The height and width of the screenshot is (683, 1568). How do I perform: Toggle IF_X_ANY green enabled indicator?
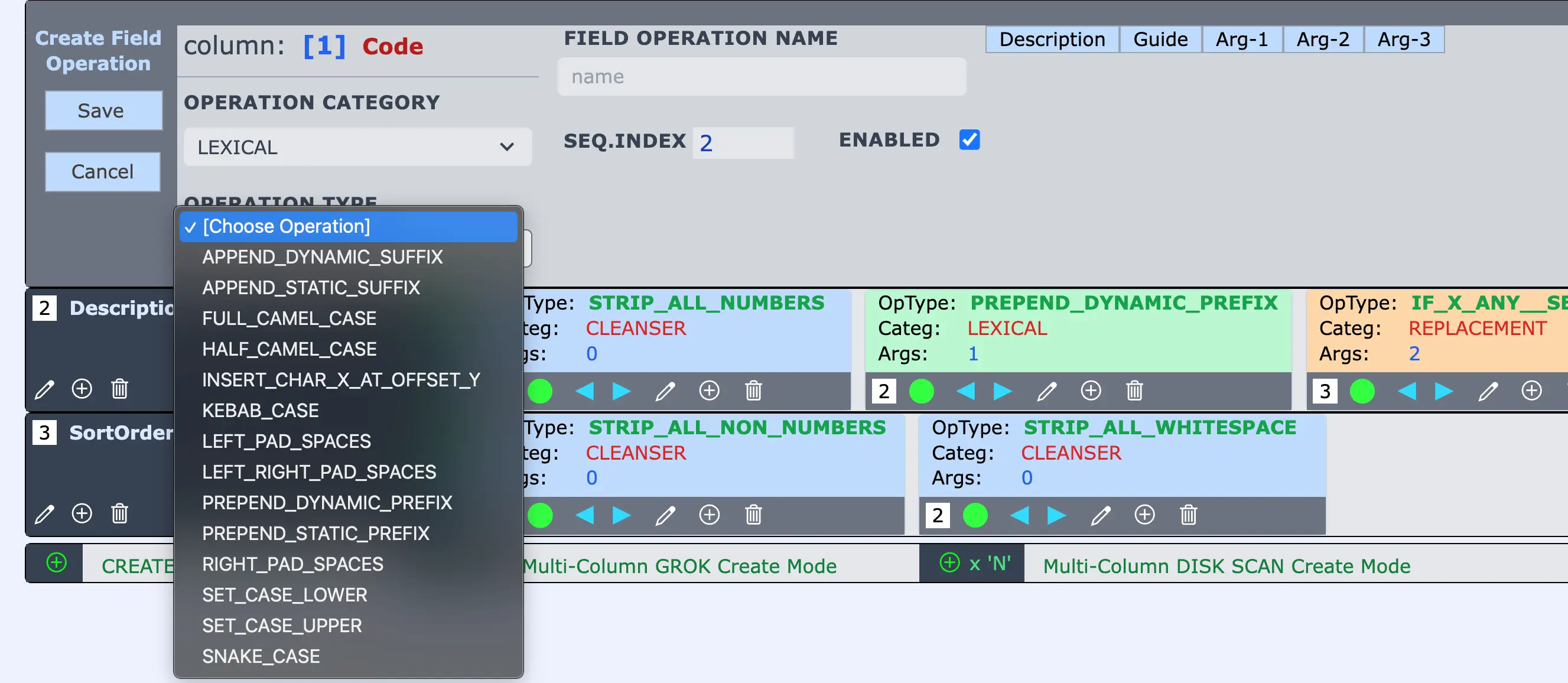pos(1362,391)
